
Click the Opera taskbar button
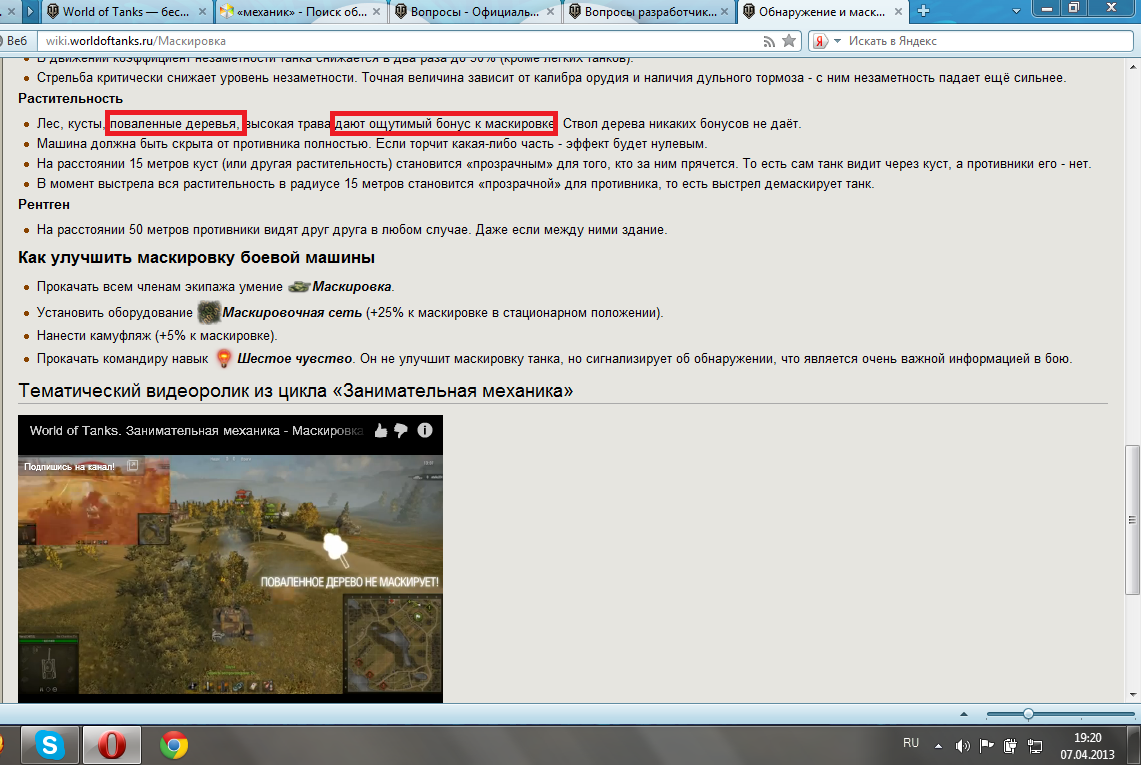click(111, 745)
